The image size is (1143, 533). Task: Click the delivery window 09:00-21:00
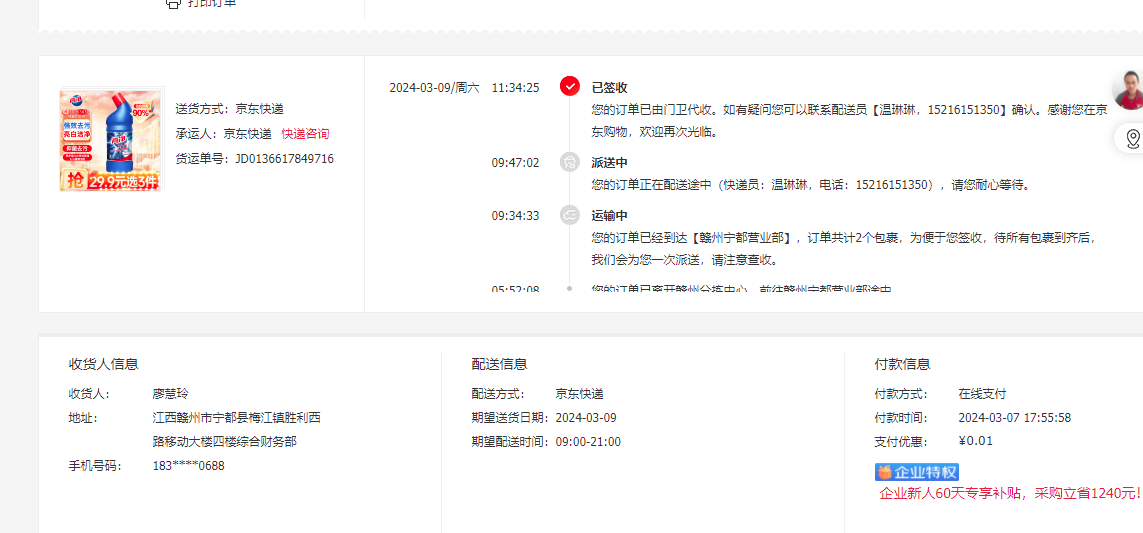(588, 441)
